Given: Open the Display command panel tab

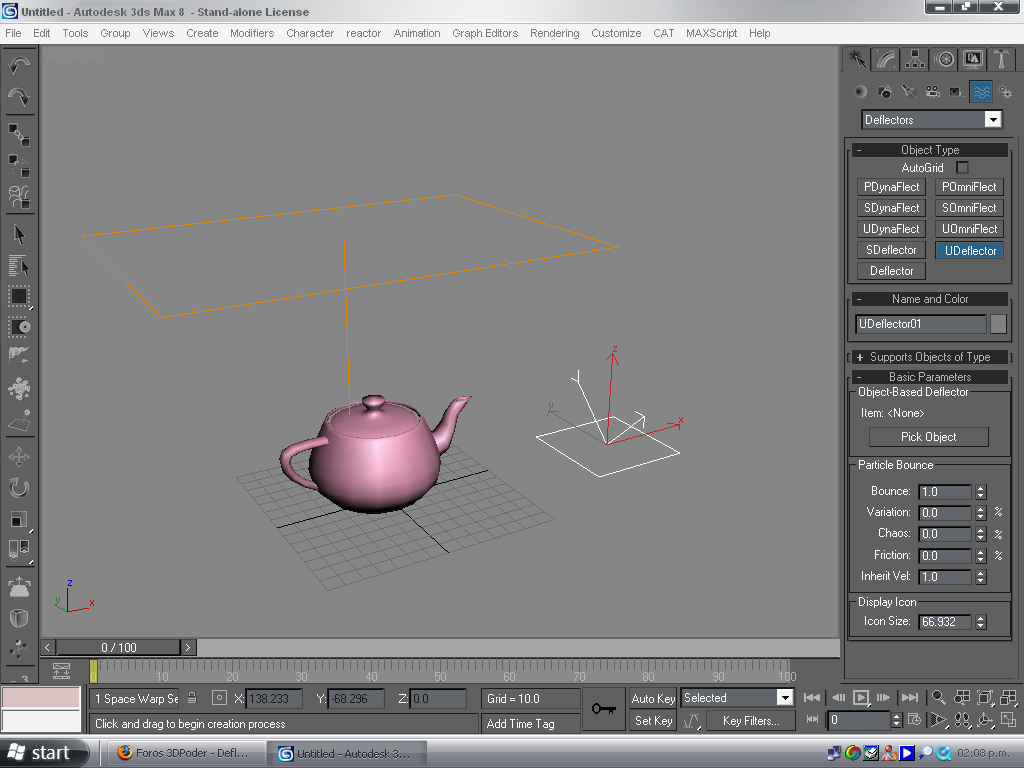Looking at the screenshot, I should [972, 59].
